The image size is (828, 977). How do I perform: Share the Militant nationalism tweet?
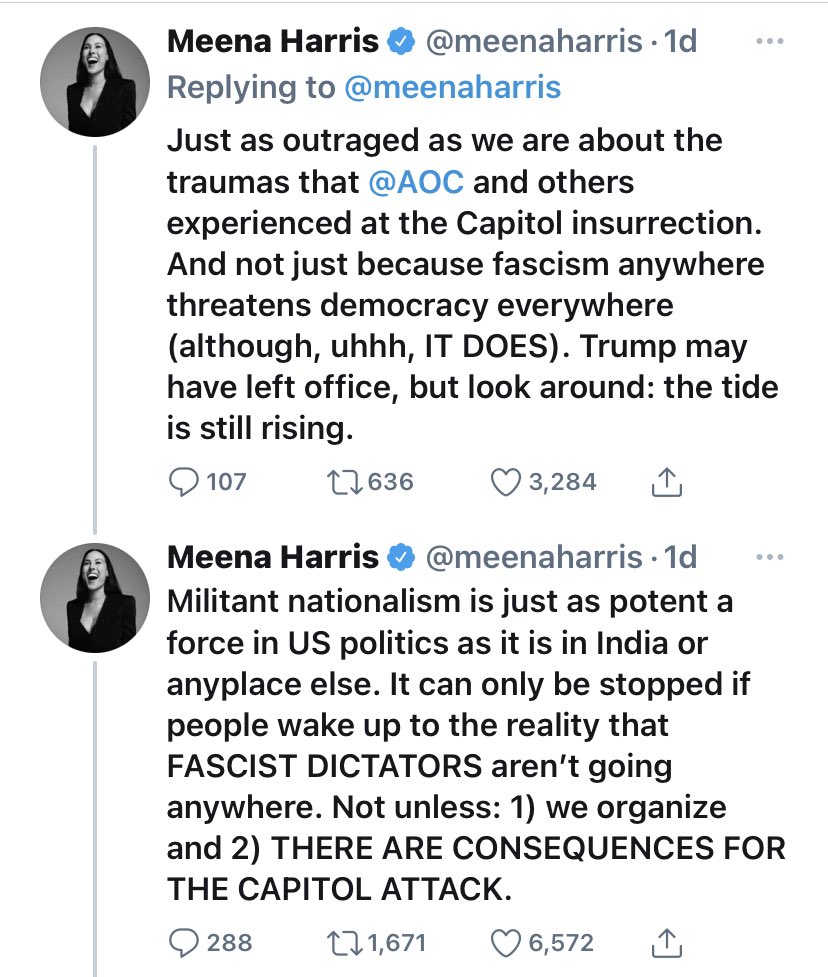666,942
